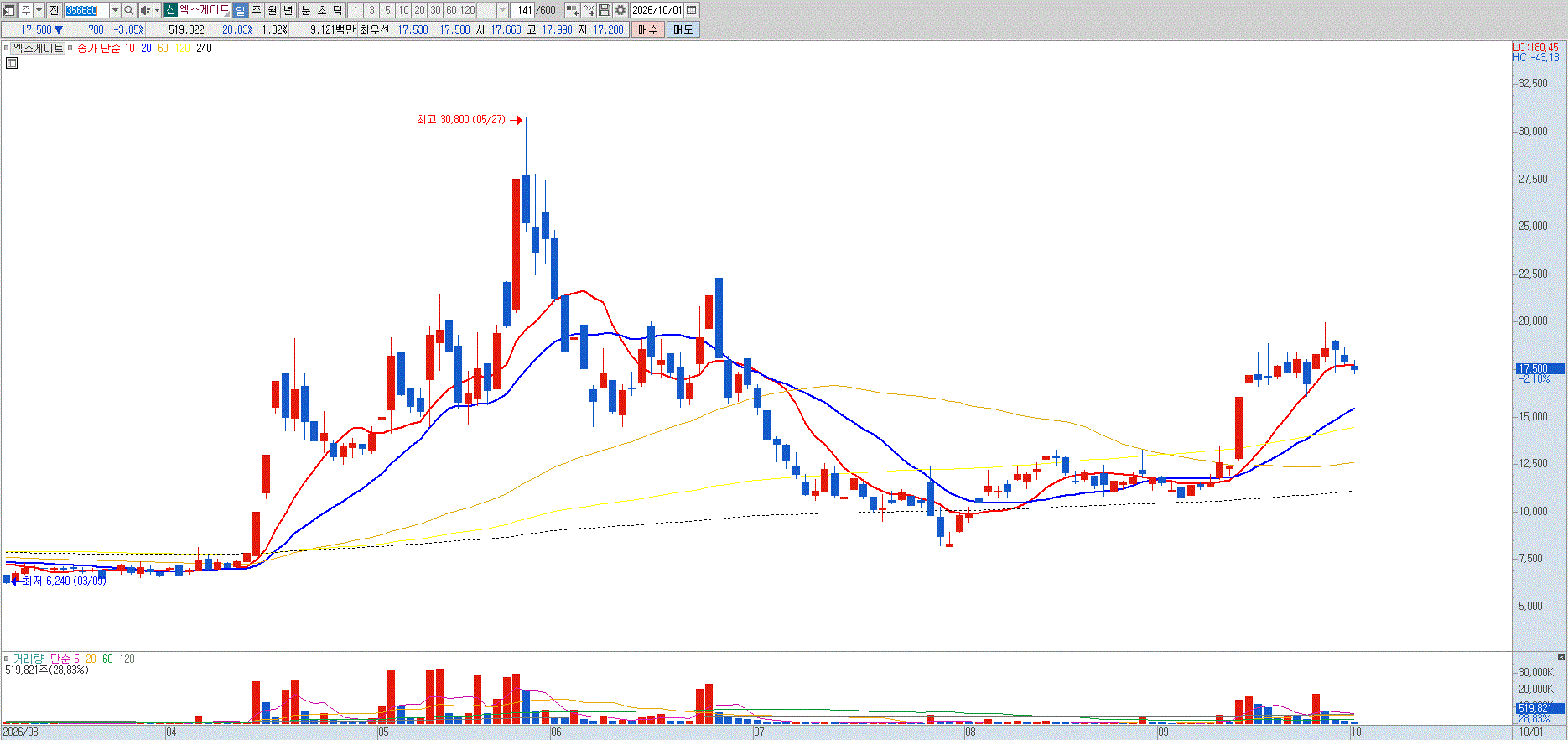Click the date field 2026/10/01
The image size is (1568, 740).
coord(657,10)
